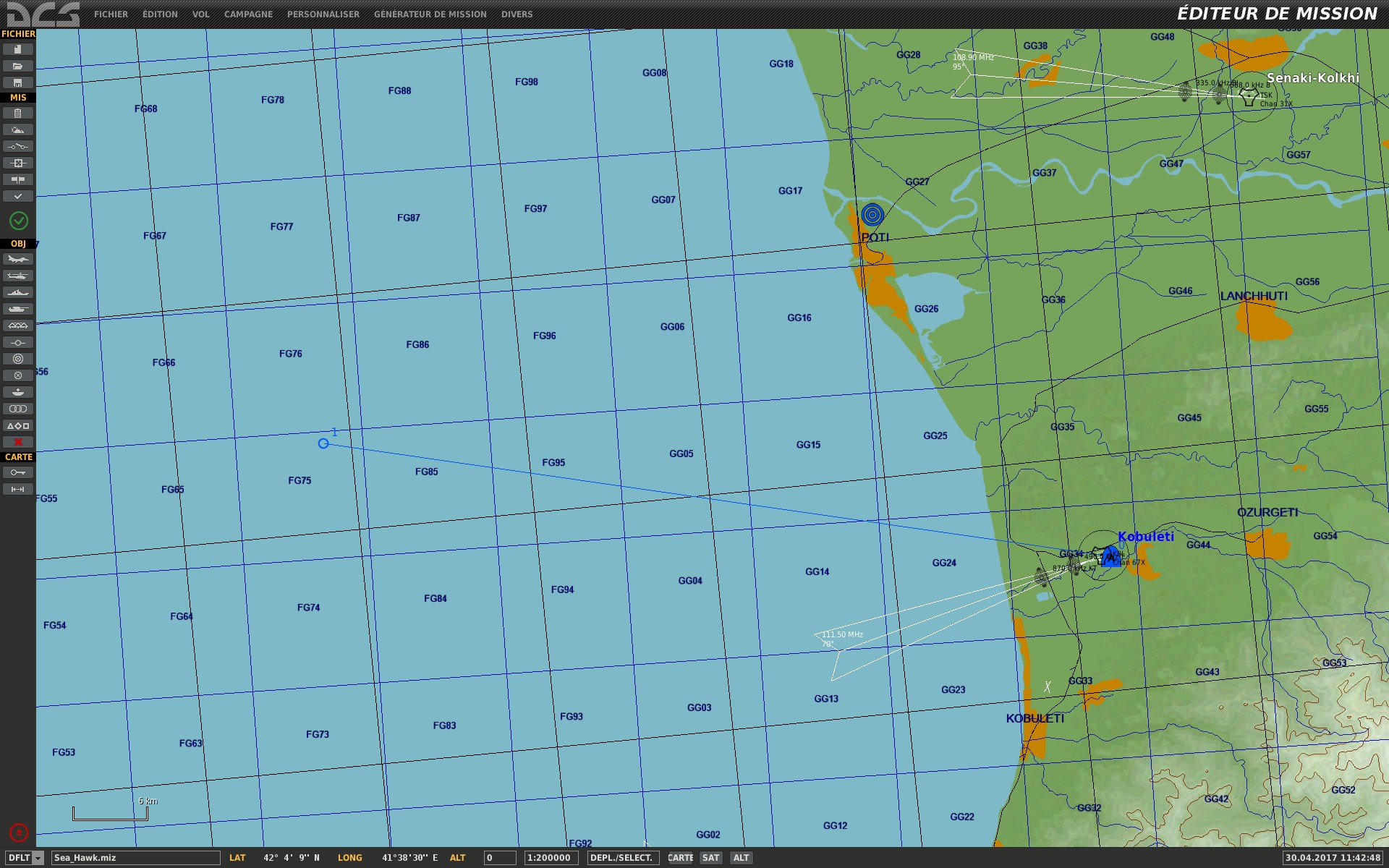Image resolution: width=1389 pixels, height=868 pixels.
Task: Open the weather settings cloud icon
Action: click(x=18, y=130)
